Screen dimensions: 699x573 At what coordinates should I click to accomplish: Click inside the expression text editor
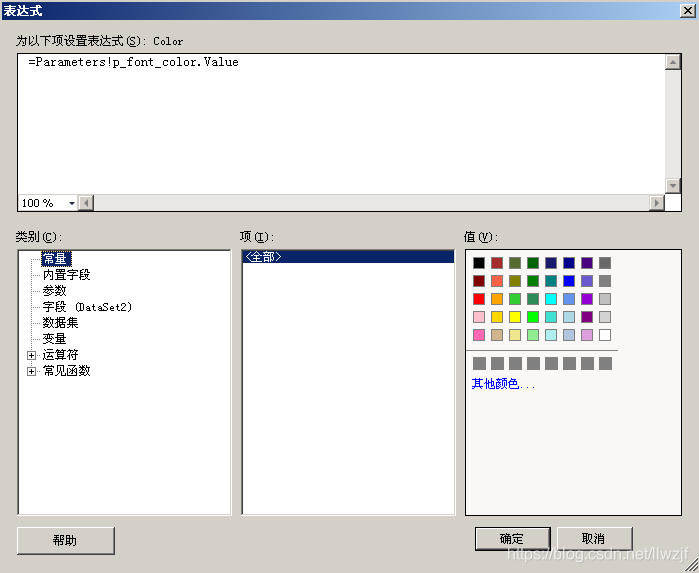341,124
